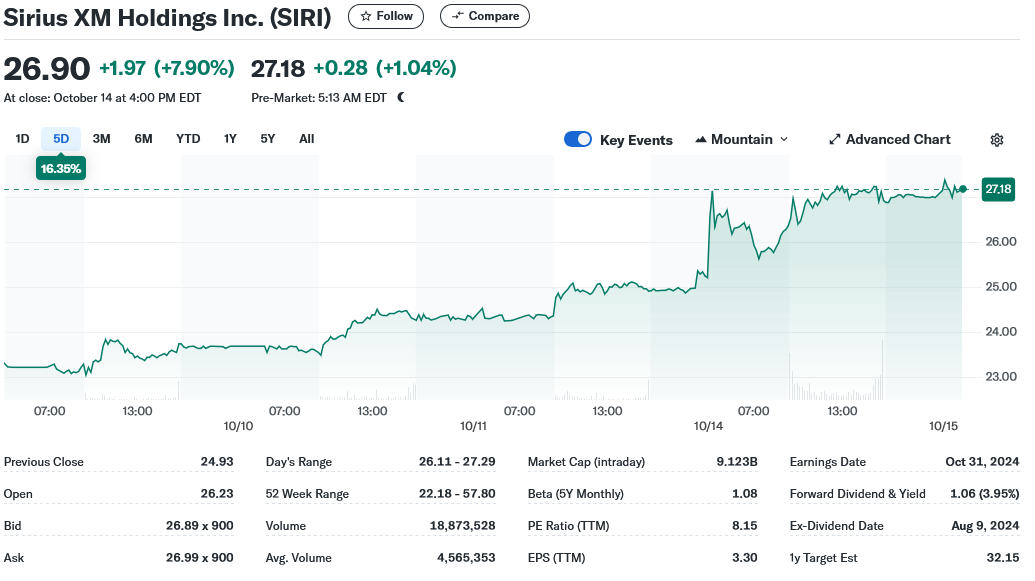Show the All time range
Viewport: 1035px width, 581px height.
tap(306, 139)
